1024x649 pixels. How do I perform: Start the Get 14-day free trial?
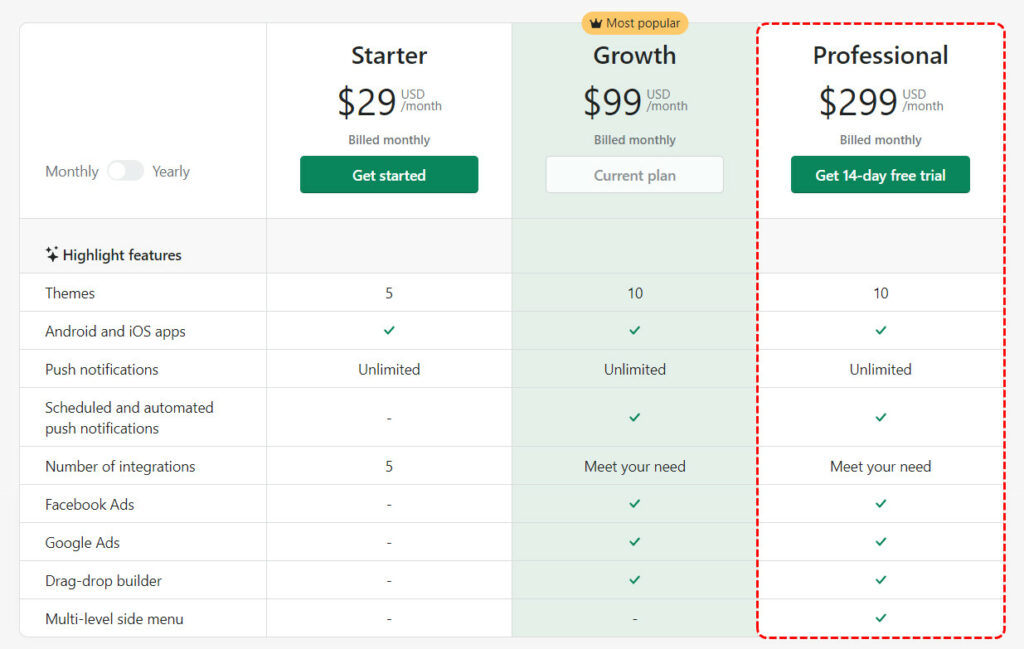(880, 174)
